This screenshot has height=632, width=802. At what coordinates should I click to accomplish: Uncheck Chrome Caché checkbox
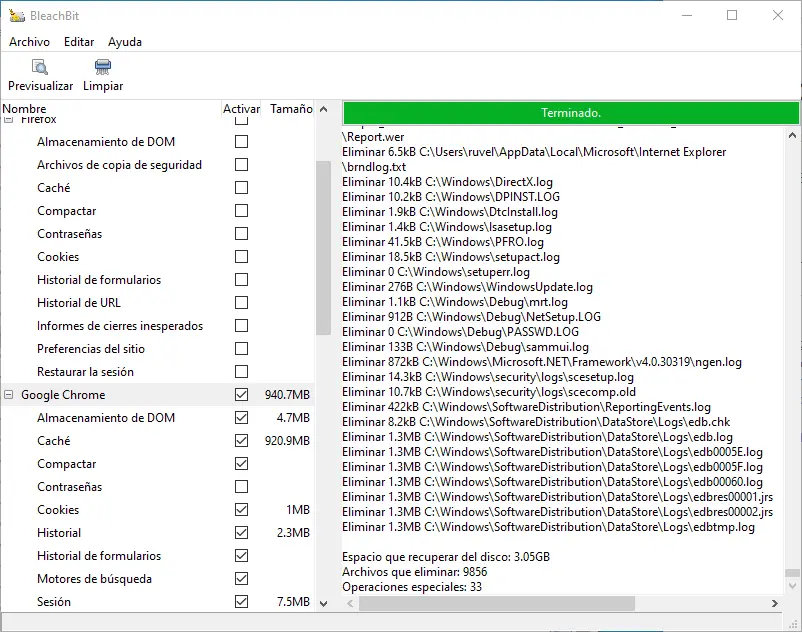(x=241, y=441)
